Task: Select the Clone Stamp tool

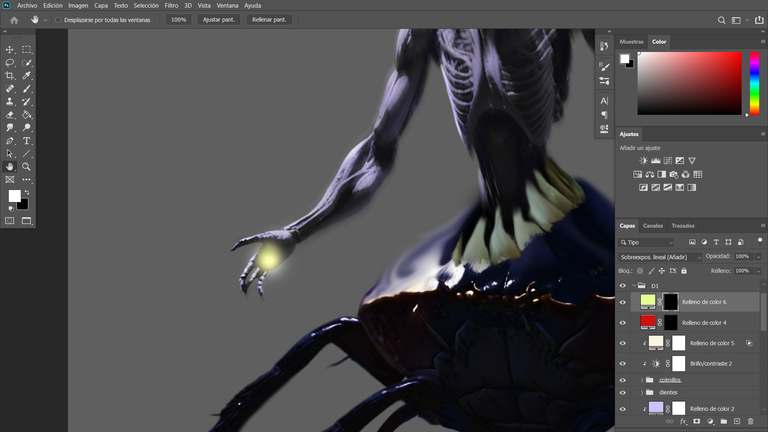Action: [x=9, y=101]
